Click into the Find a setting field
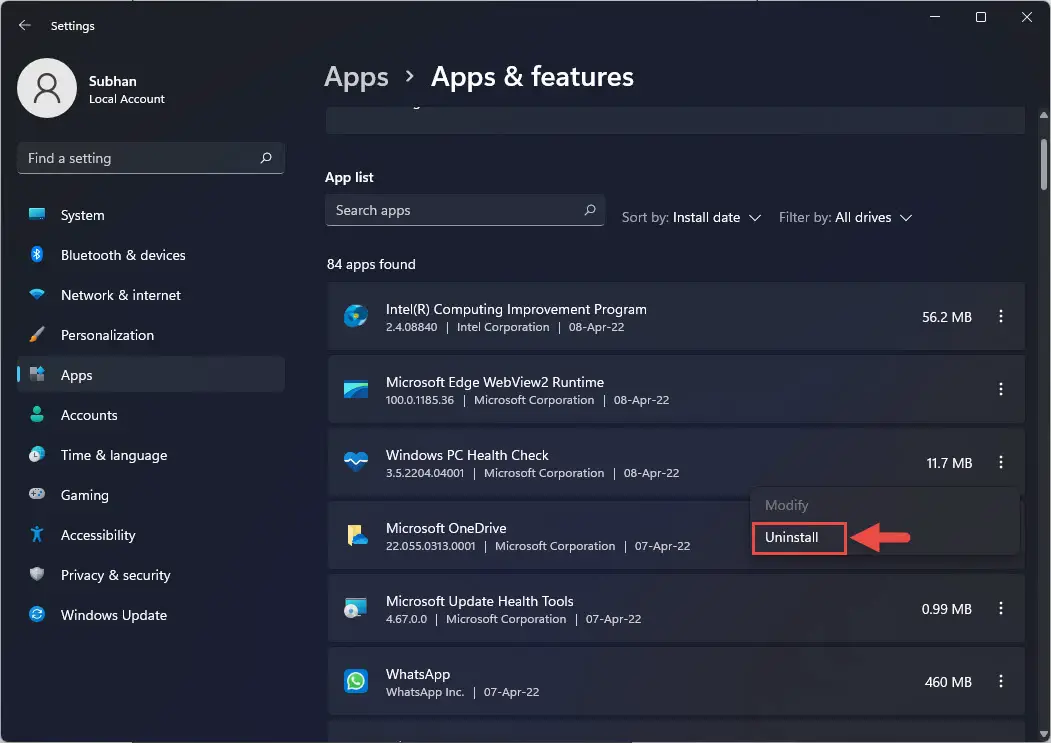 click(150, 158)
